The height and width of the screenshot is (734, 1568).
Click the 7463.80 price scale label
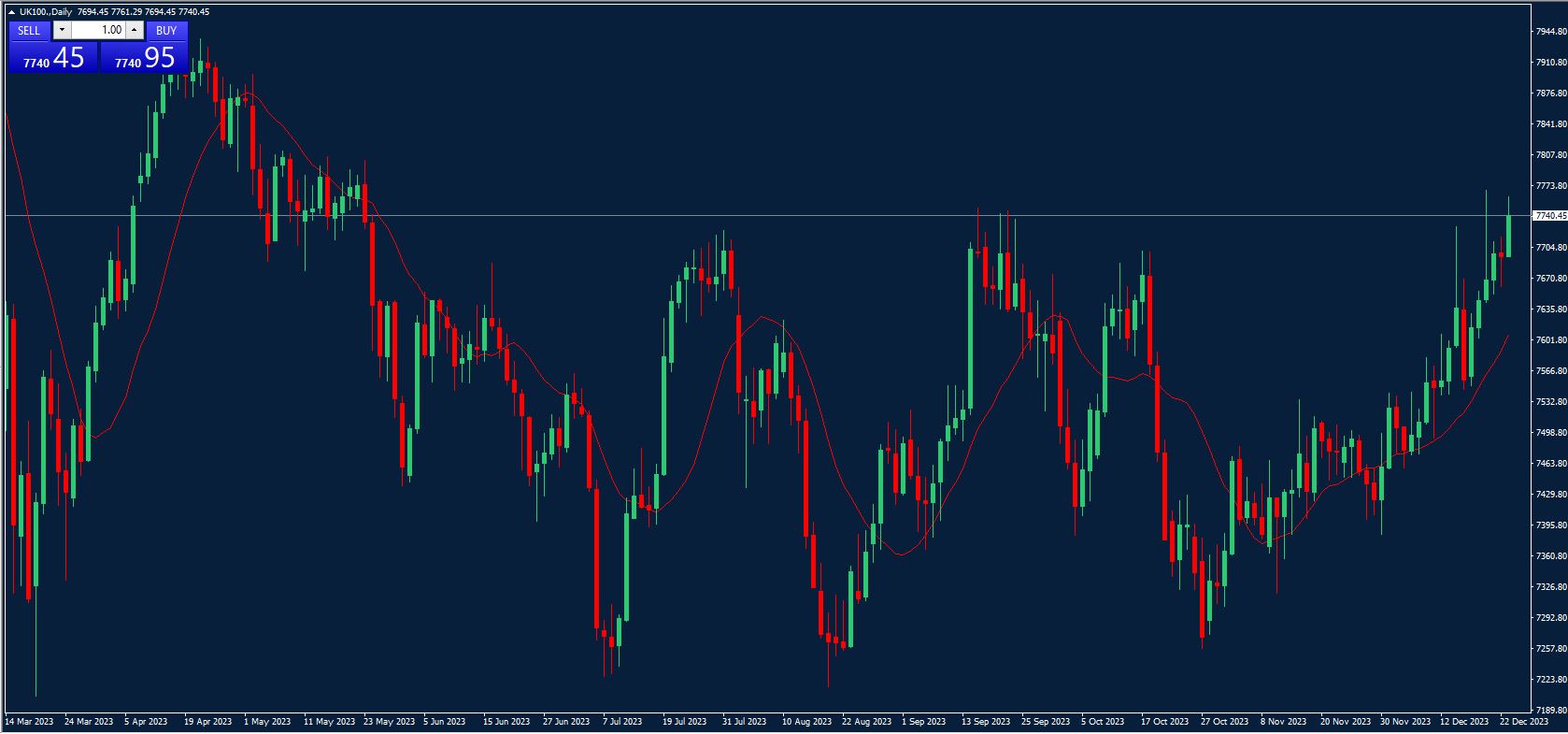coord(1551,464)
